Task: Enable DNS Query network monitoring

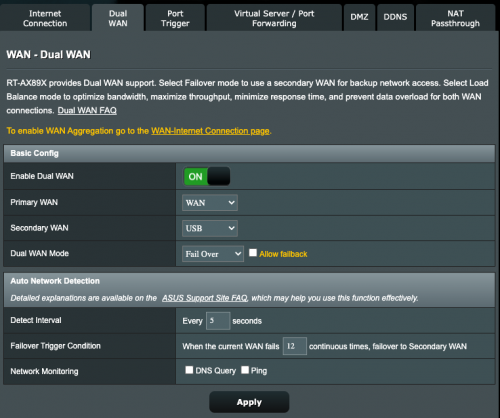Action: coord(189,370)
